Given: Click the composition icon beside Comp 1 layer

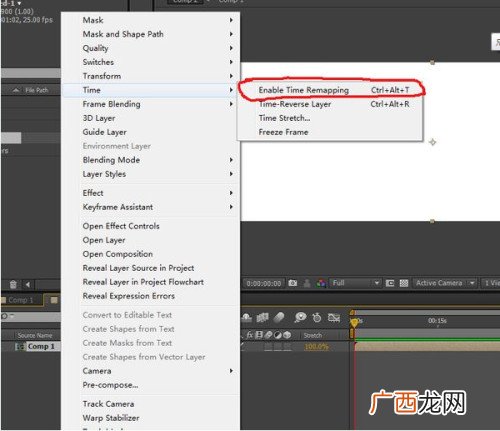Looking at the screenshot, I should [21, 347].
